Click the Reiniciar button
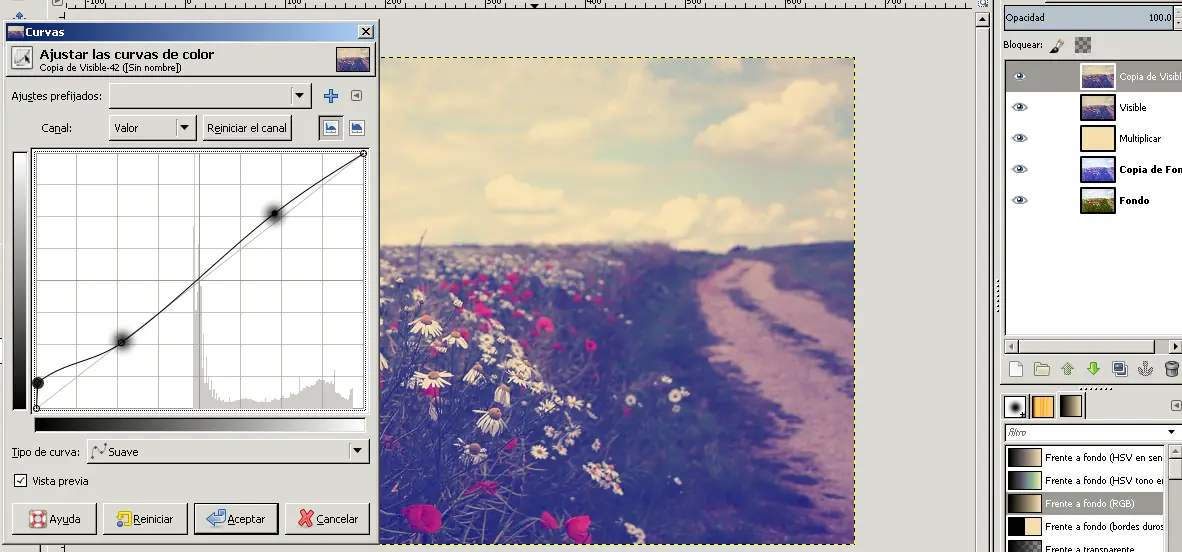Viewport: 1182px width, 552px height. [x=145, y=519]
